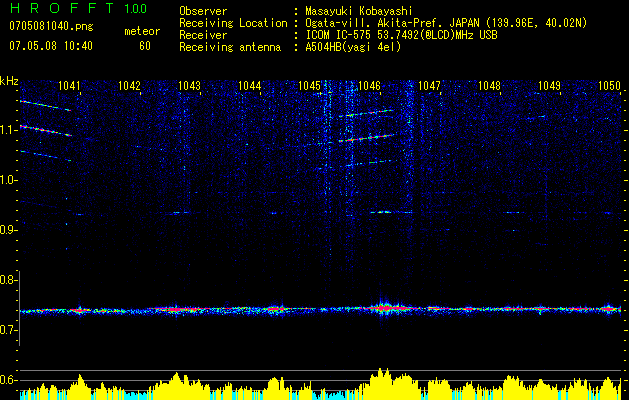
Task: Click the 1049 time marker
Action: click(549, 86)
